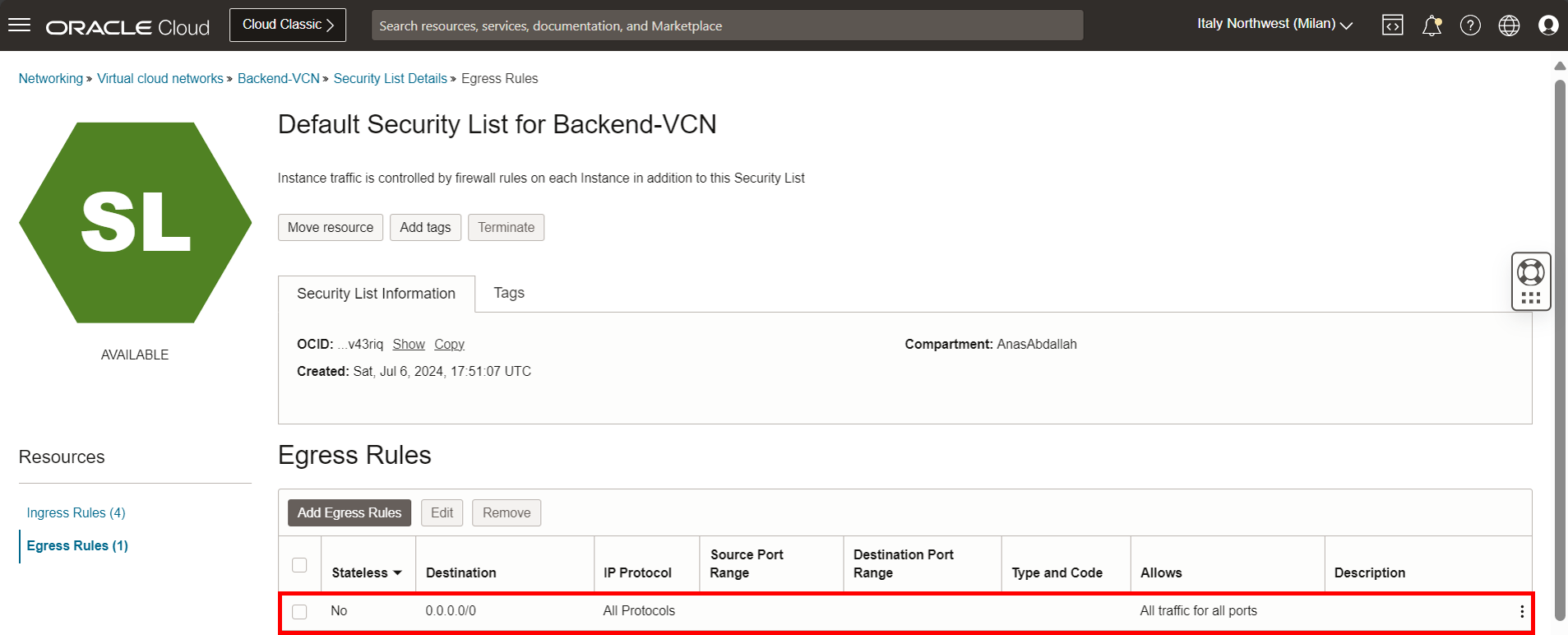Click the AVAILABLE status label
1568x635 pixels.
click(x=135, y=355)
